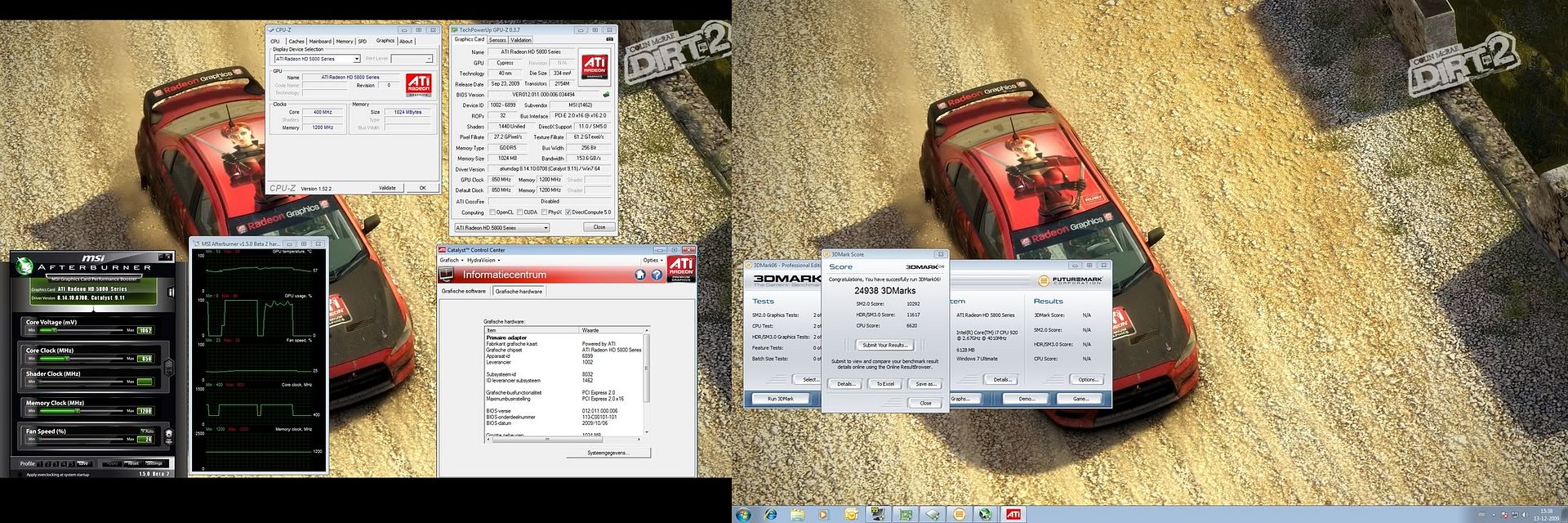Image resolution: width=1568 pixels, height=523 pixels.
Task: Switch to the GPU-Z Sensors tab
Action: pyautogui.click(x=497, y=40)
